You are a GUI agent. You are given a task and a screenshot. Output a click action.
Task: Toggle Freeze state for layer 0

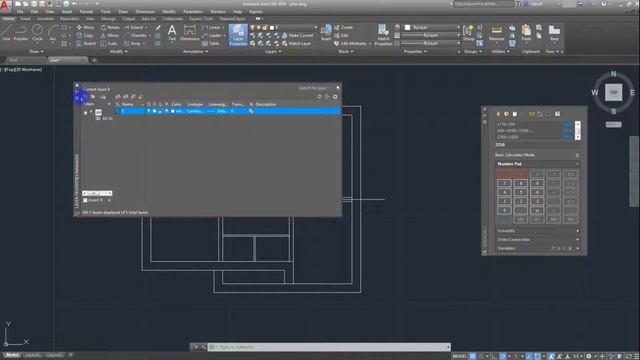[x=154, y=111]
